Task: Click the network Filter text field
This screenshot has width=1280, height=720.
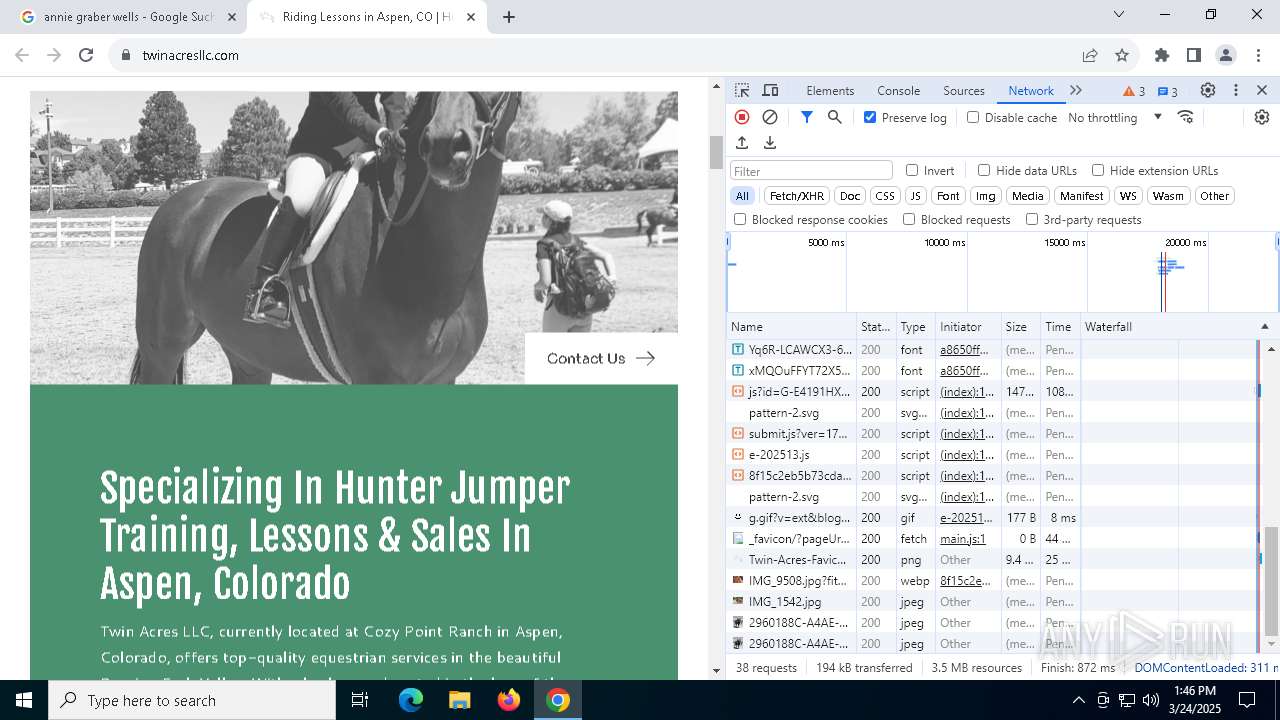Action: (811, 171)
